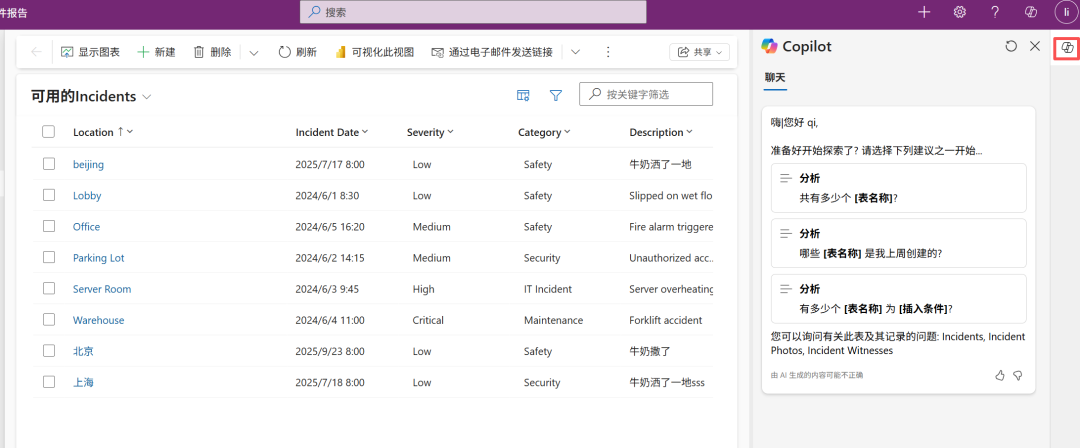This screenshot has height=448, width=1080.
Task: Click 删除 delete command
Action: pos(212,52)
